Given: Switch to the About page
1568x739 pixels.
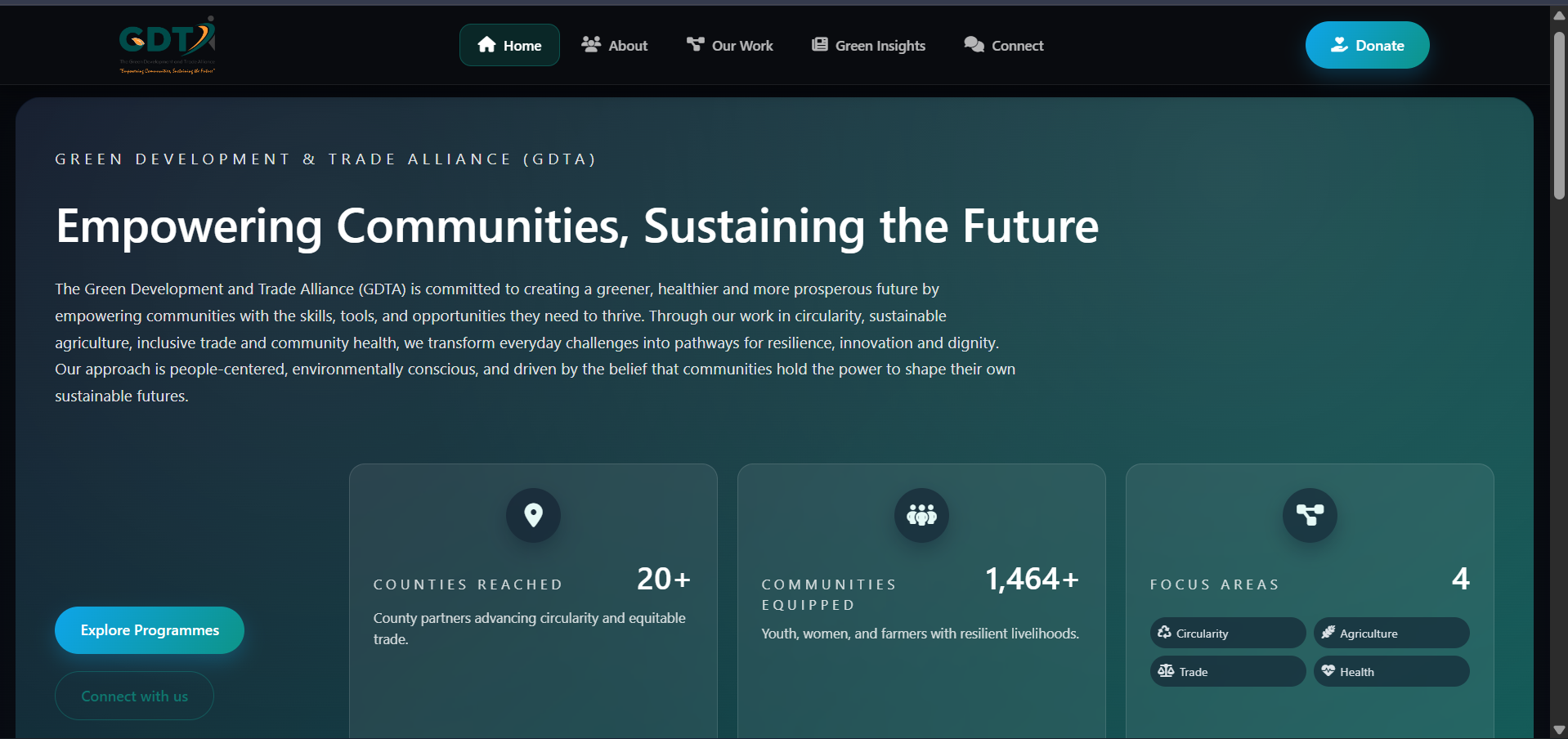Looking at the screenshot, I should point(614,45).
